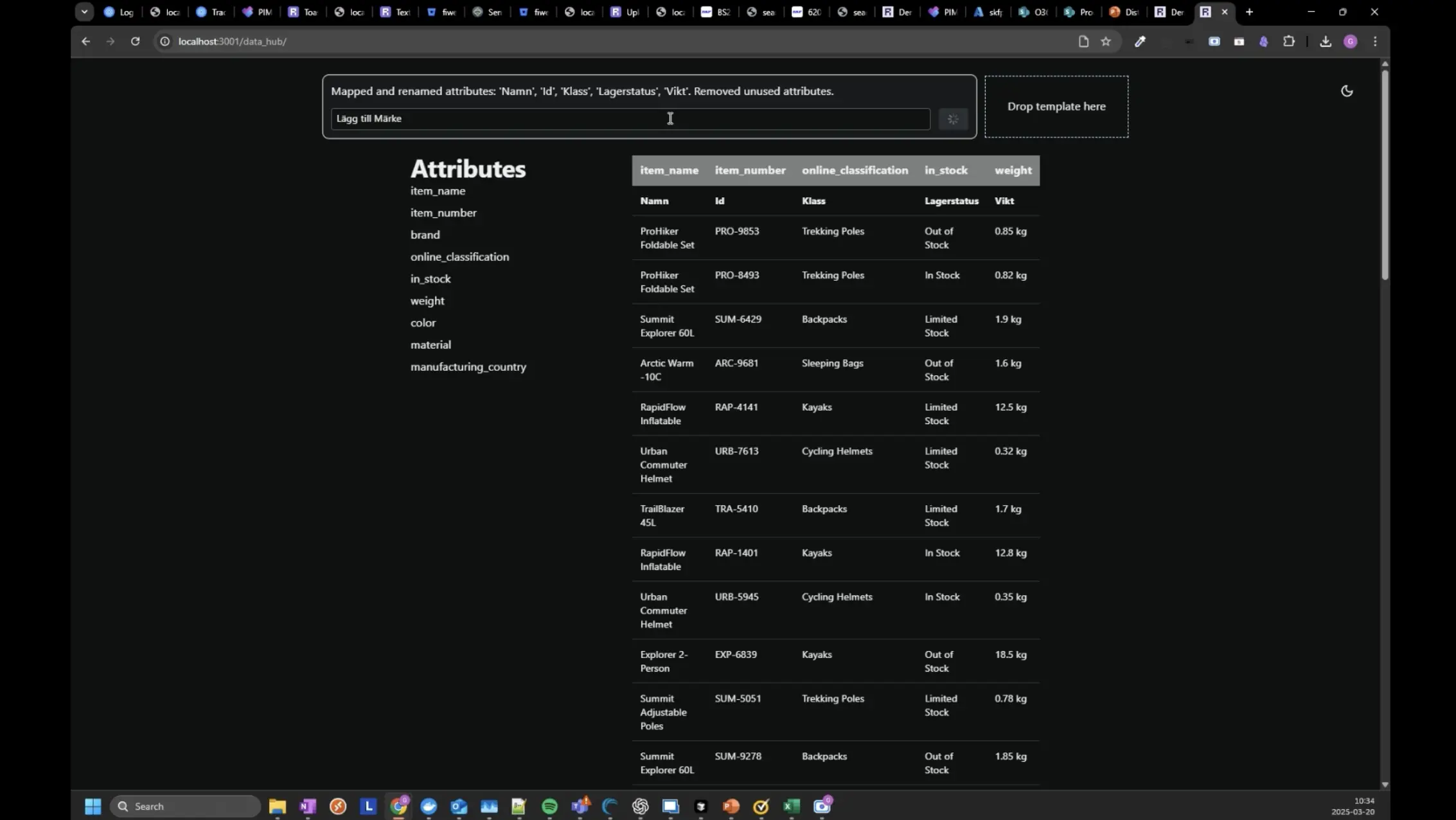Click the Drop template here zone
This screenshot has width=1456, height=820.
click(x=1056, y=107)
